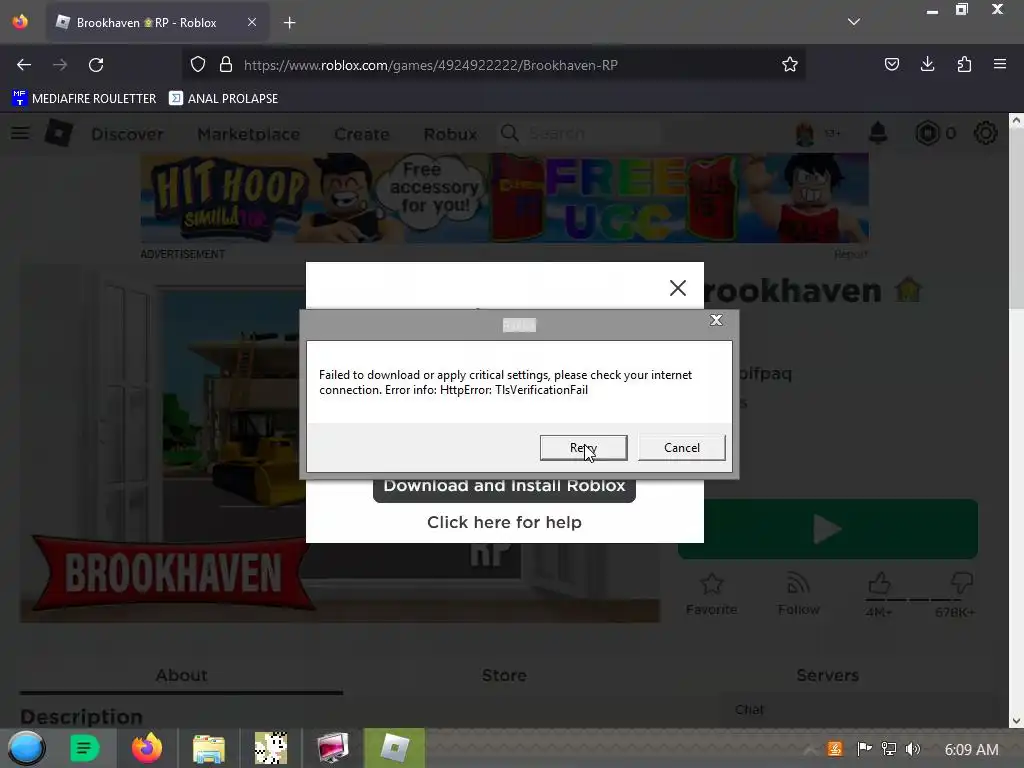Open the volume speaker tray icon
1024x768 pixels.
pos(913,749)
